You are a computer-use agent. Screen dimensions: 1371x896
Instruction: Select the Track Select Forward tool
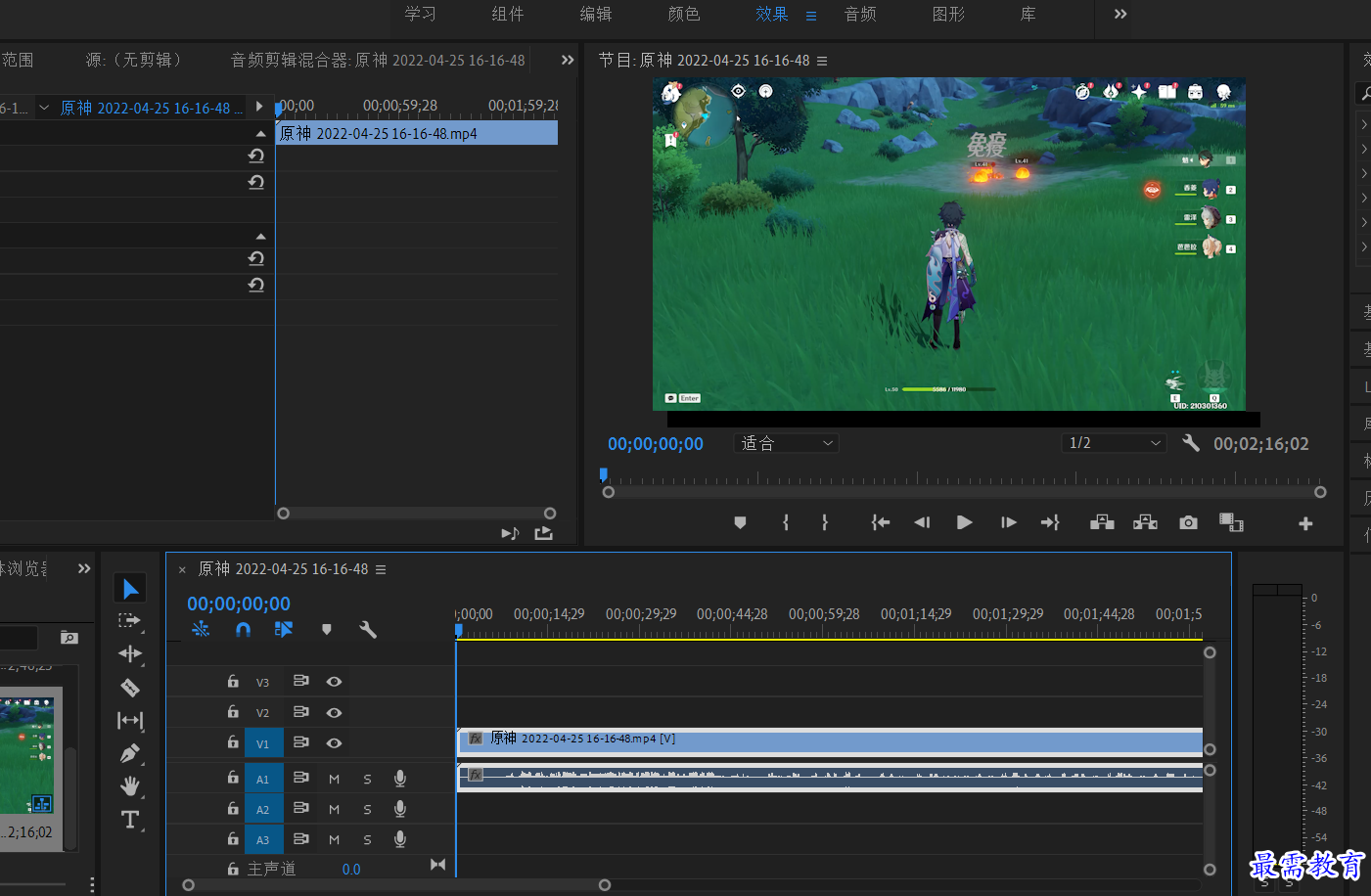coord(129,620)
